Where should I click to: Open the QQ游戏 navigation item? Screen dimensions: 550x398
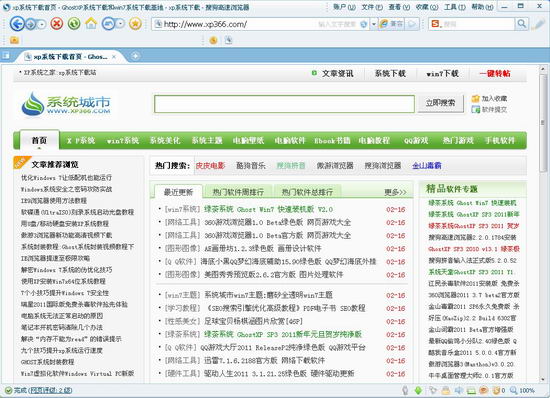coord(416,141)
